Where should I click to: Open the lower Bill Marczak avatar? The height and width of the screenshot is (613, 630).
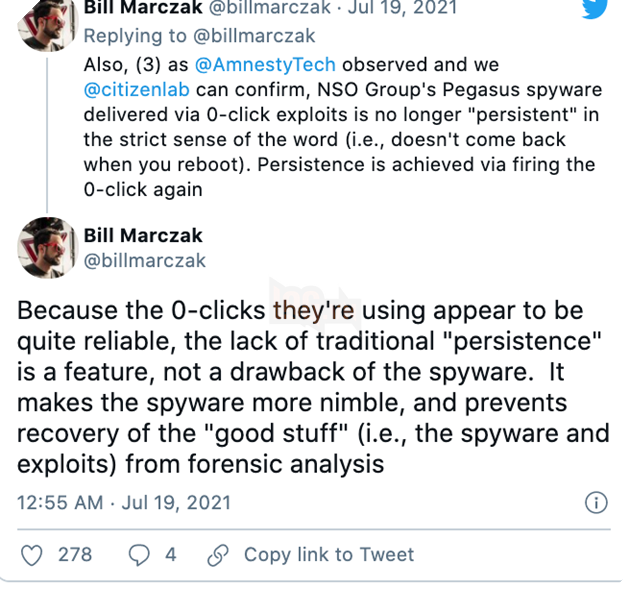coord(48,246)
